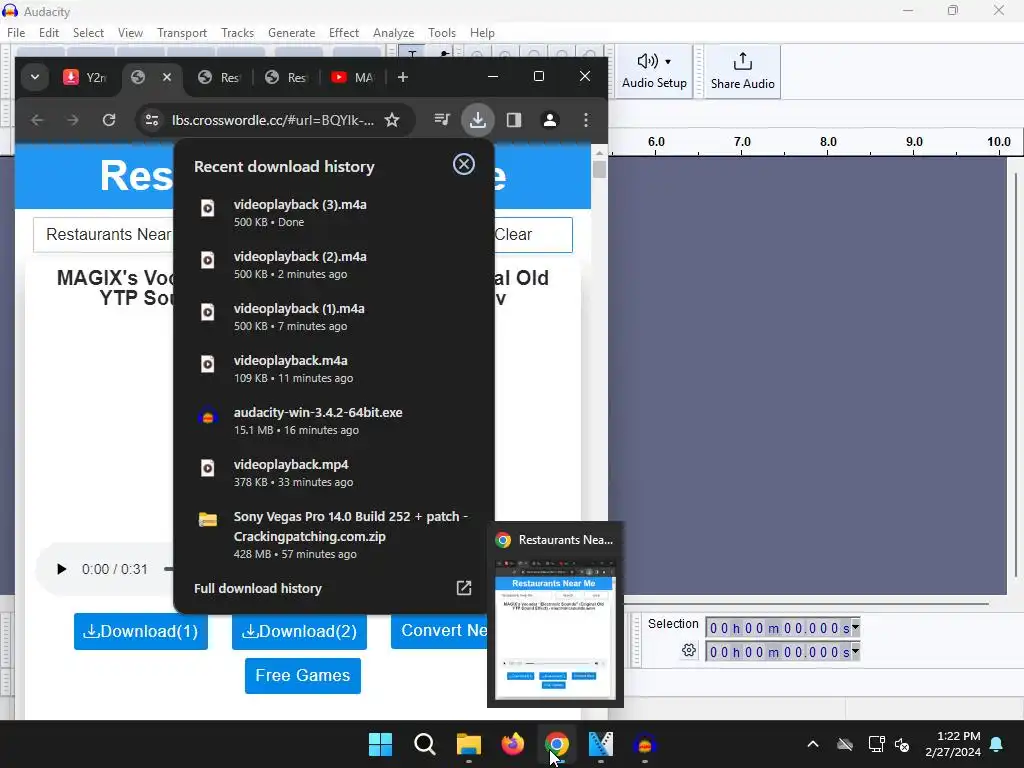The width and height of the screenshot is (1024, 768).
Task: Open Sony Vegas Pro zip download entry
Action: tap(333, 534)
